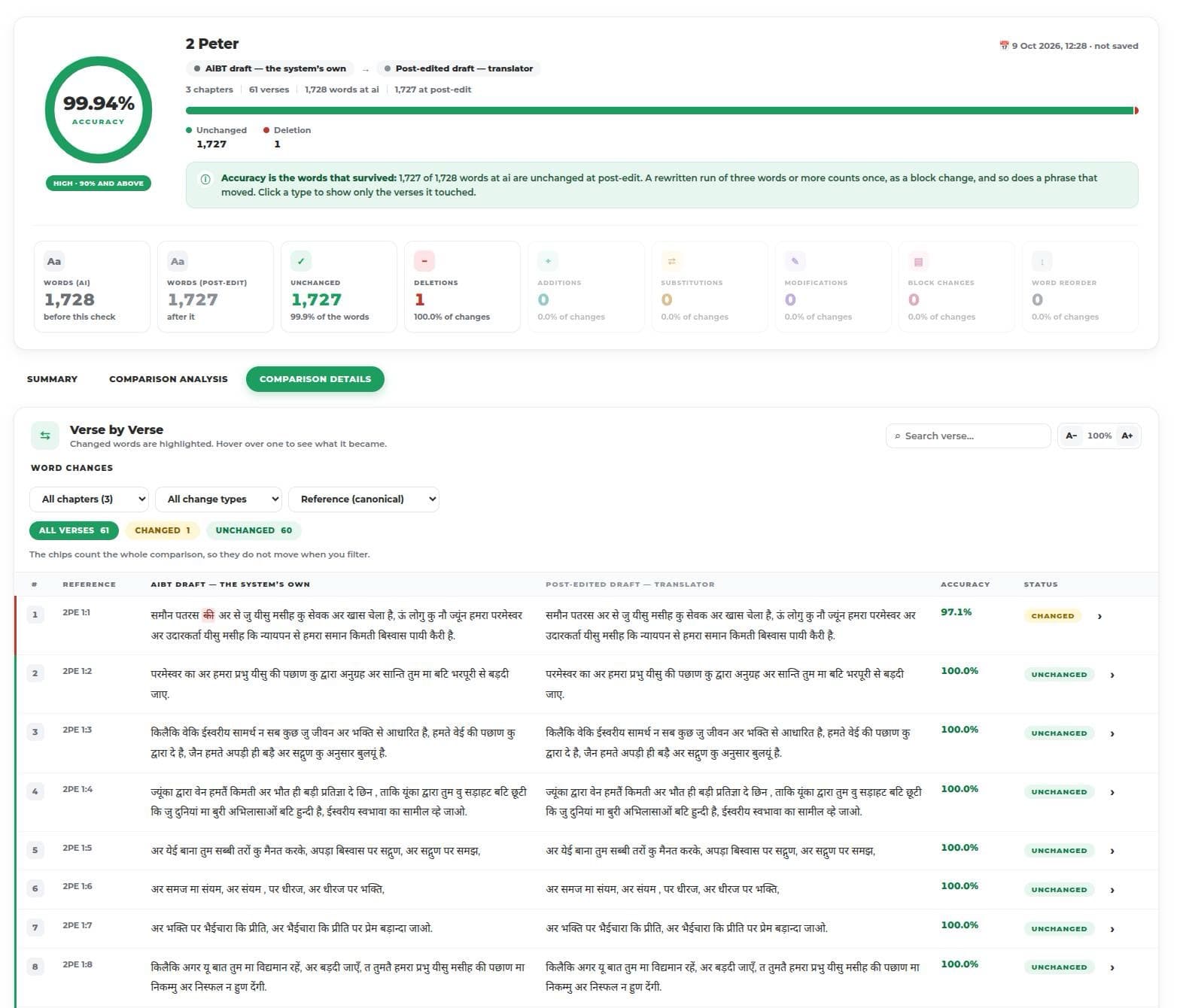
Task: Click the calendar icon beside the date
Action: tap(1004, 46)
